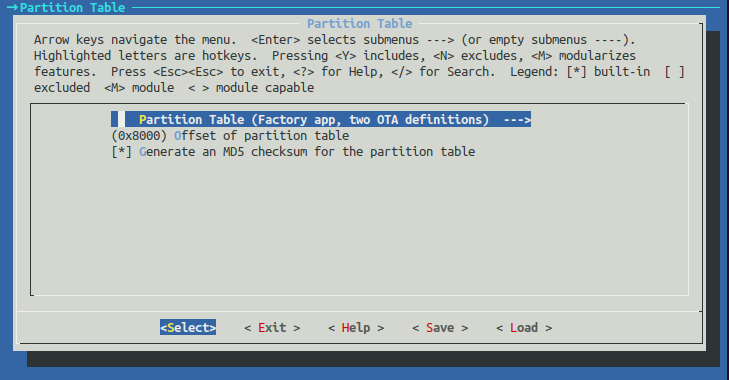The width and height of the screenshot is (729, 380).
Task: Edit the (0x8000) Offset of partition table
Action: [230, 136]
